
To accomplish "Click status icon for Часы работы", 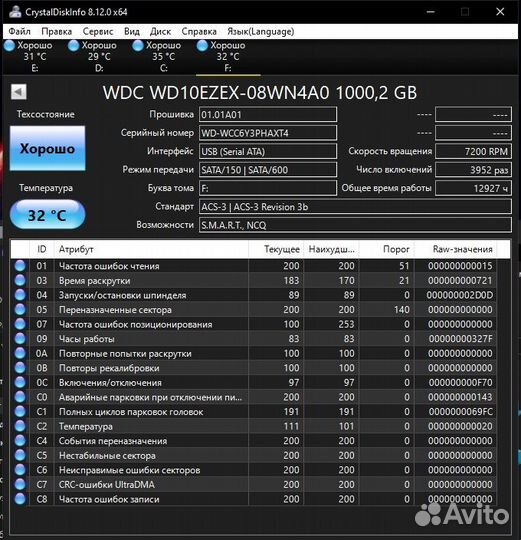I will (20, 339).
